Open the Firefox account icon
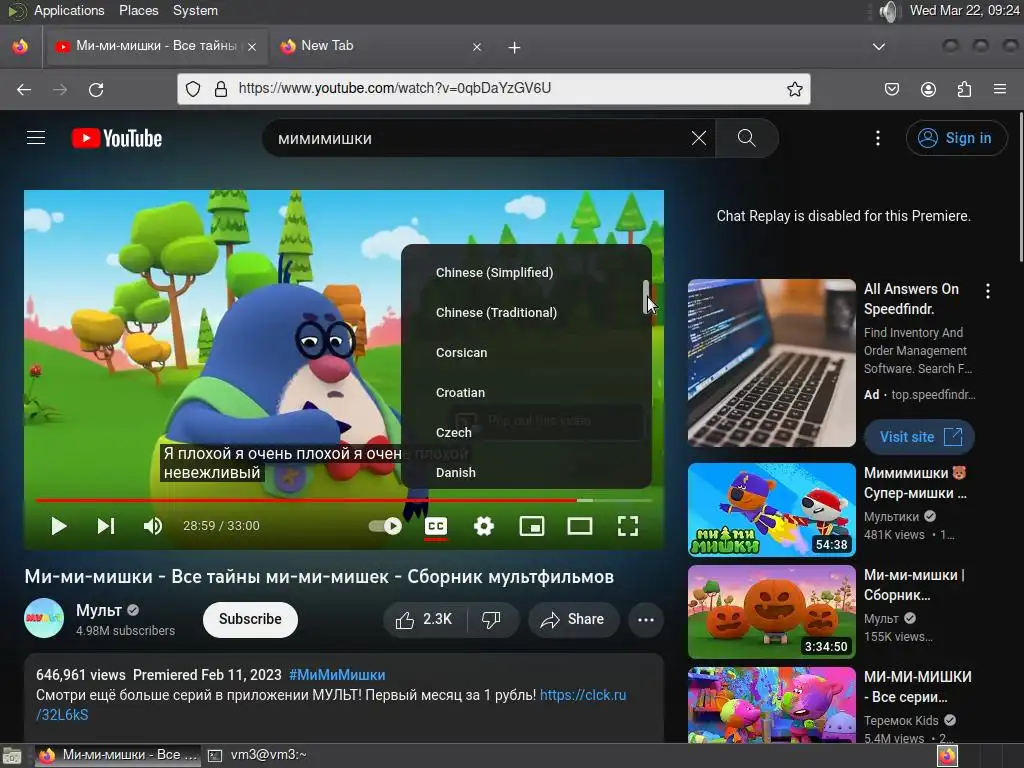Image resolution: width=1024 pixels, height=768 pixels. [x=928, y=89]
